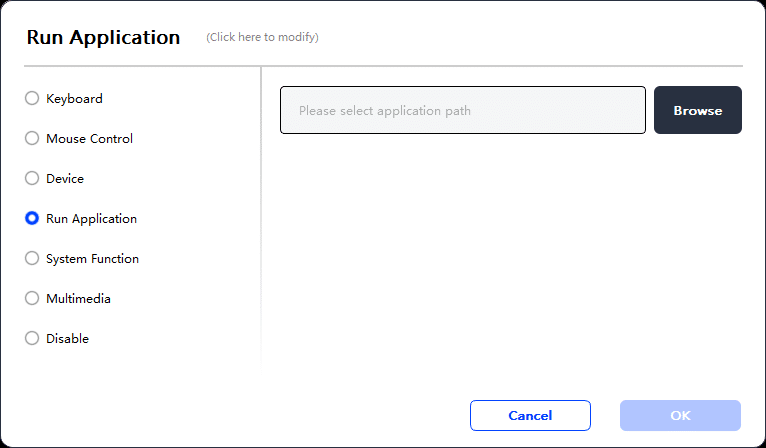Click the 'Multimedia' label text

click(78, 299)
